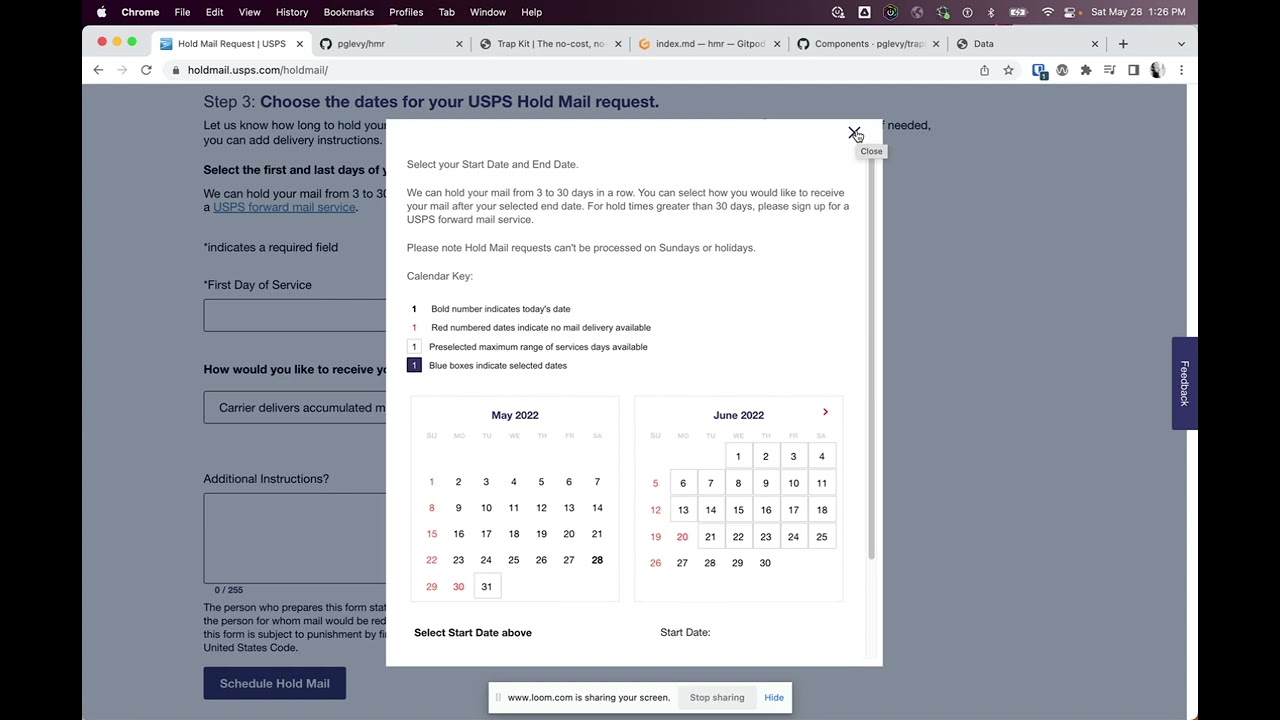Viewport: 1280px width, 720px height.
Task: Select June 25 in the calendar
Action: coord(821,537)
